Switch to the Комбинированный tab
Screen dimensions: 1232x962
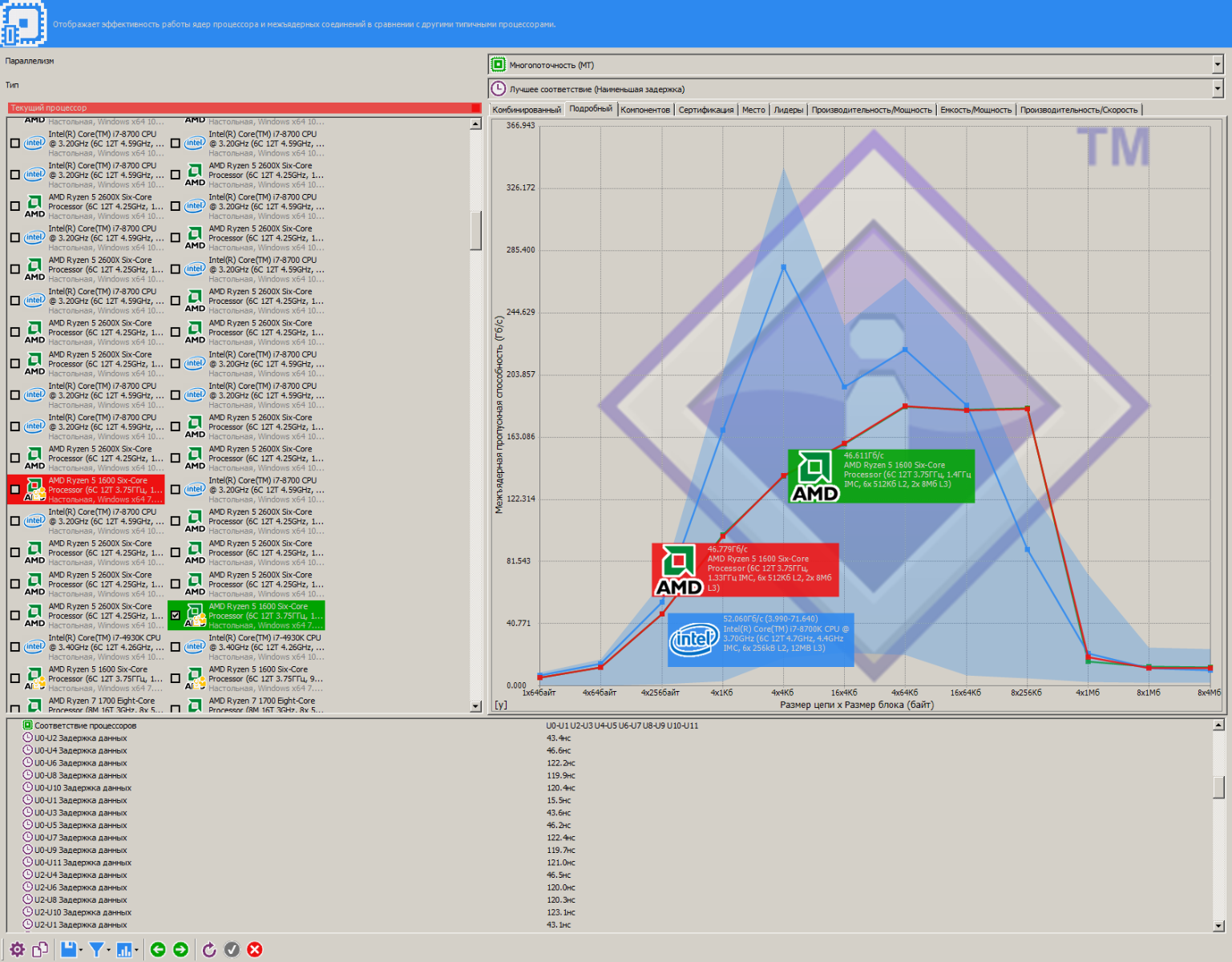pyautogui.click(x=527, y=110)
